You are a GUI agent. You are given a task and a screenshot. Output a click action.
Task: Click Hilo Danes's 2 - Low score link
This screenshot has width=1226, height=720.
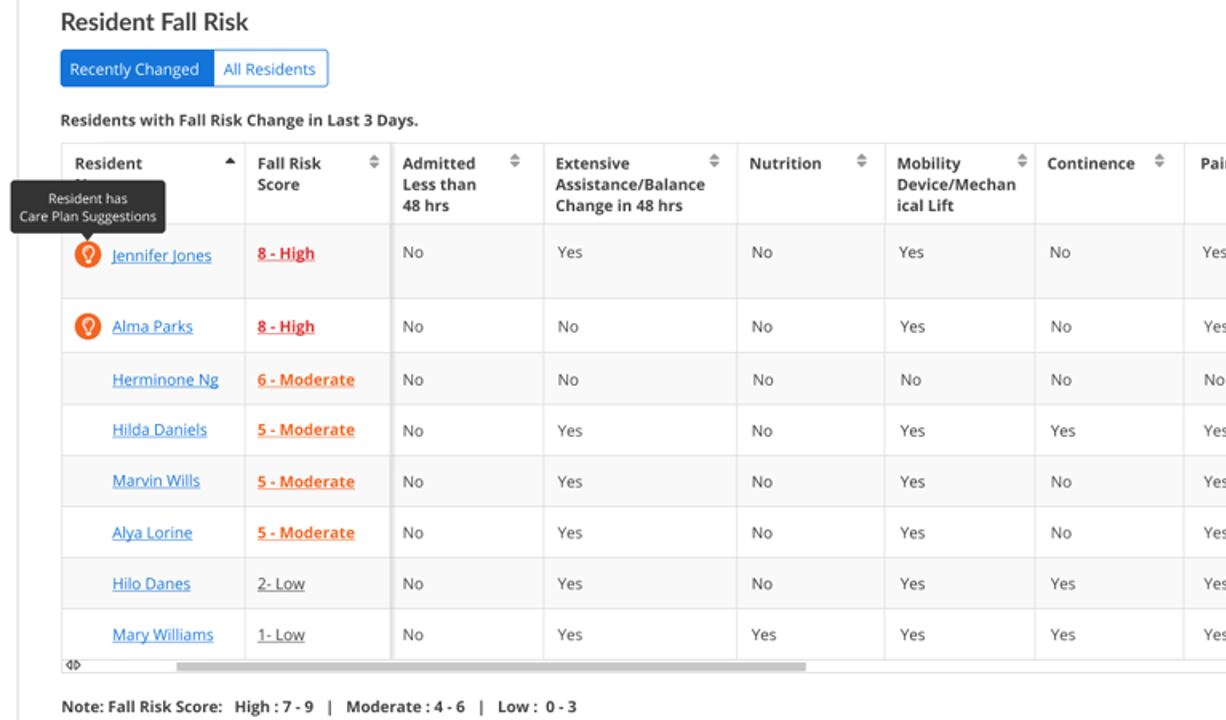[x=280, y=583]
